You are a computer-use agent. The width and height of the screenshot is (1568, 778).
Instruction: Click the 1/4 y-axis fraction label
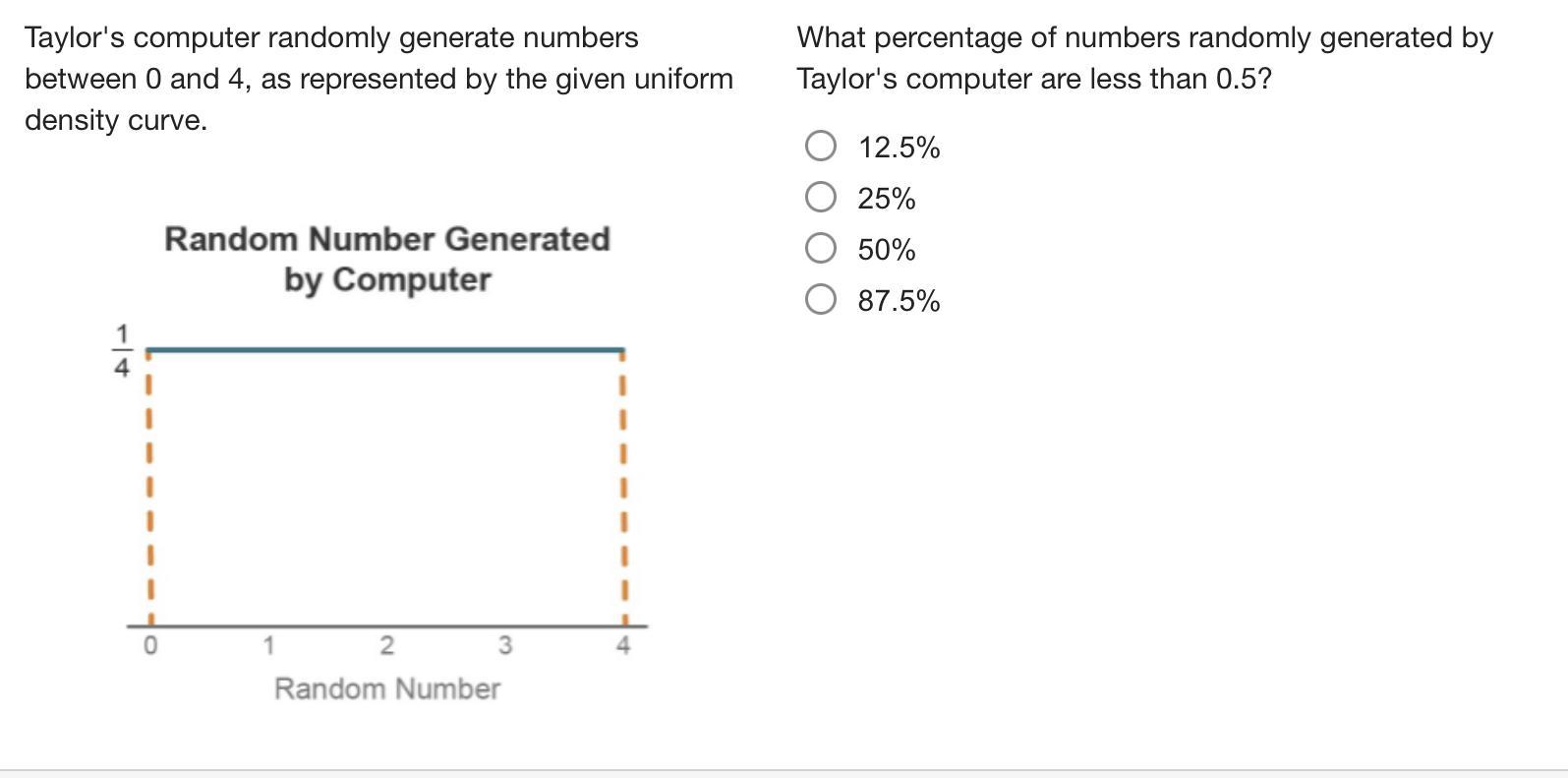(x=122, y=352)
